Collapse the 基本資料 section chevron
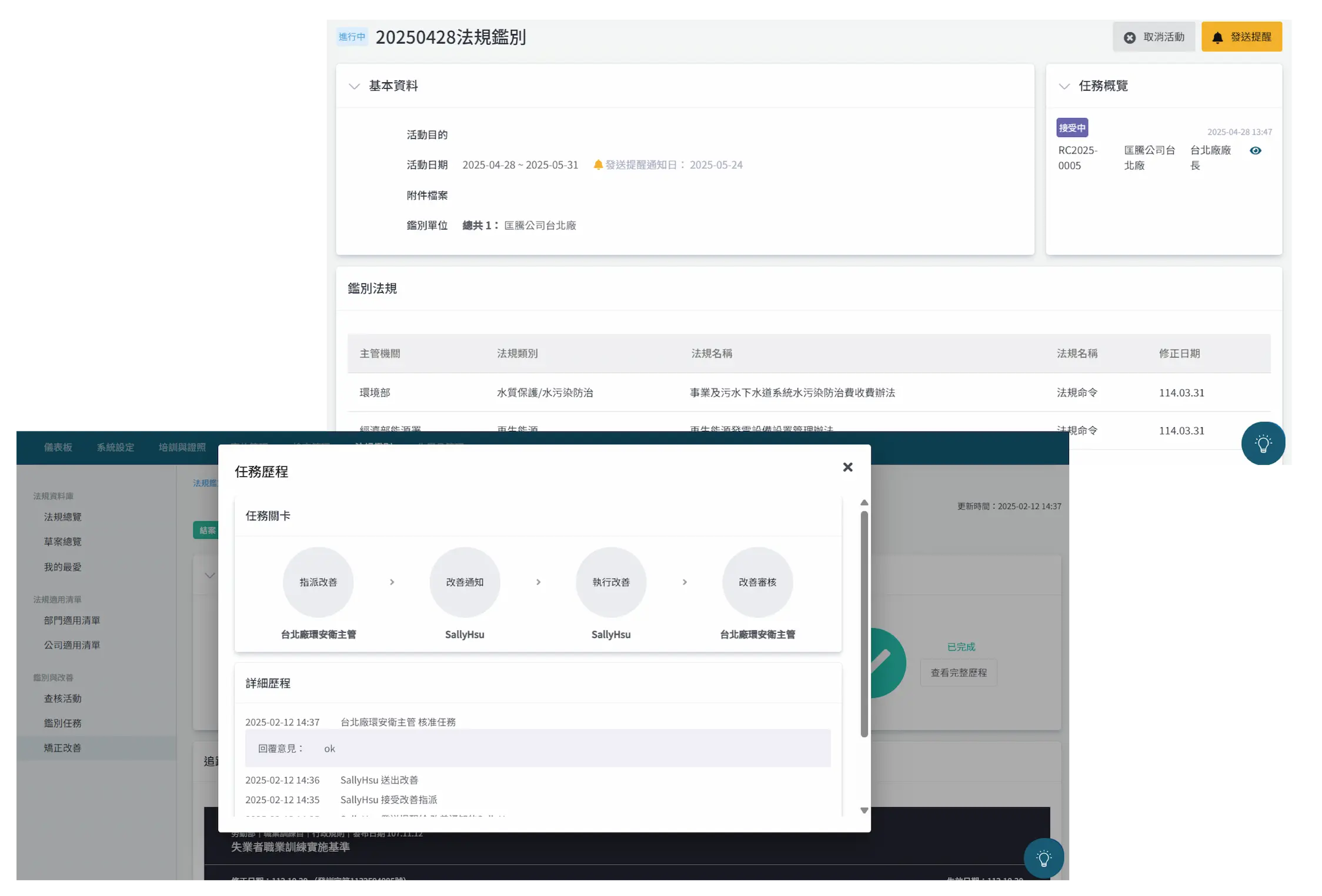Image resolution: width=1322 pixels, height=896 pixels. click(x=354, y=86)
